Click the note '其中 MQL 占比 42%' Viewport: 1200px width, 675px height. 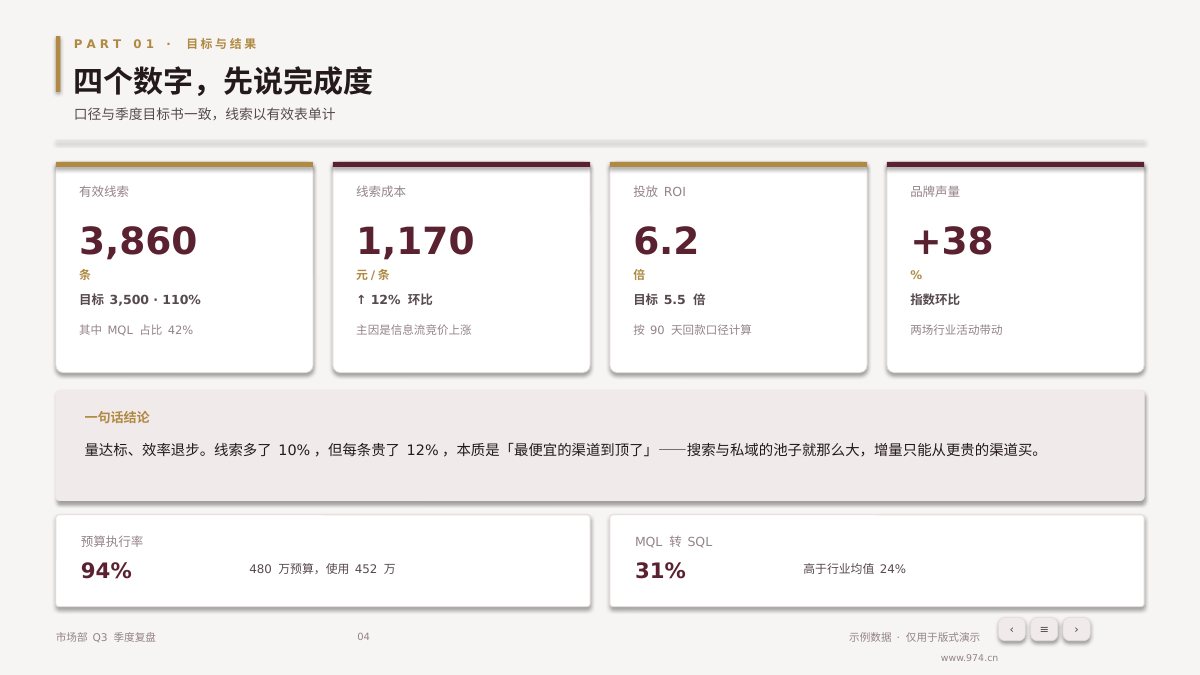pos(136,330)
